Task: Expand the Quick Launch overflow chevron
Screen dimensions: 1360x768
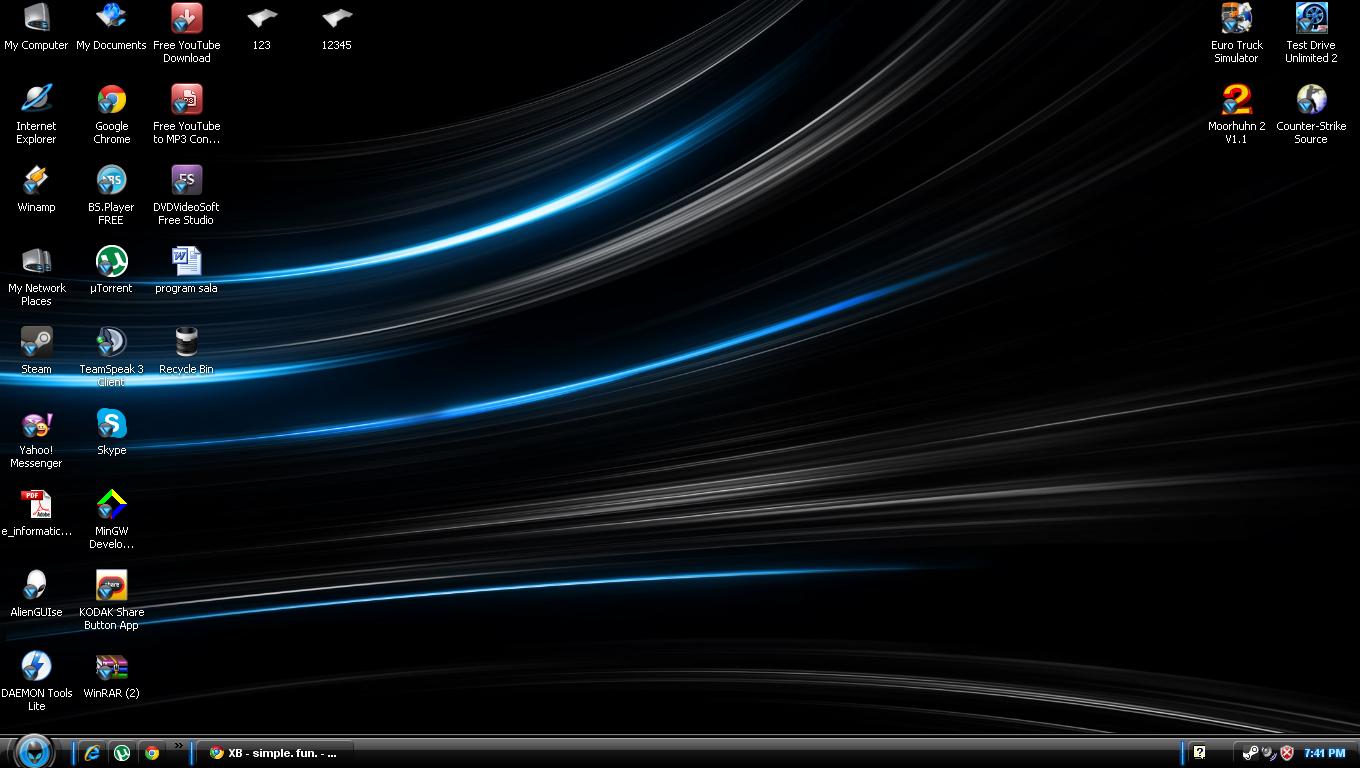Action: pos(179,745)
